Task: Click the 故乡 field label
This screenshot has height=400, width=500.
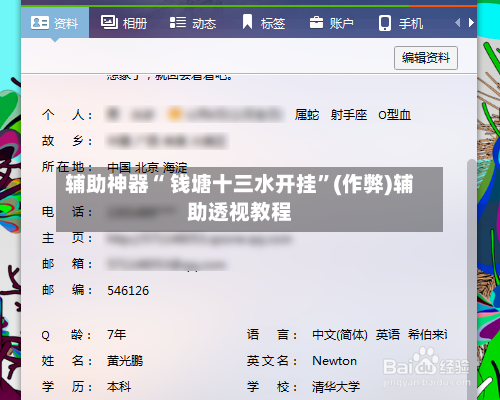Action: click(x=67, y=141)
